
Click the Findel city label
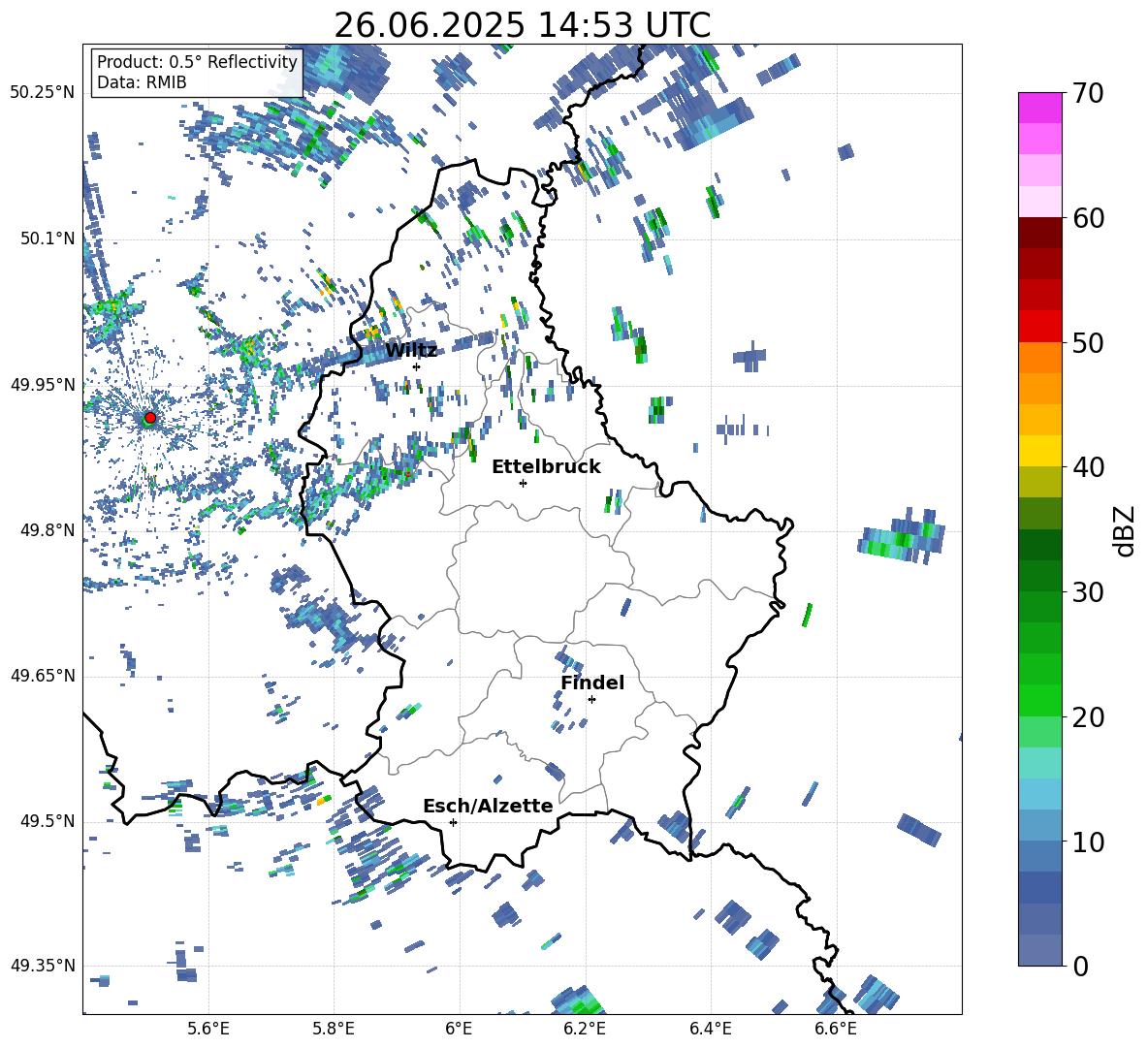point(592,683)
